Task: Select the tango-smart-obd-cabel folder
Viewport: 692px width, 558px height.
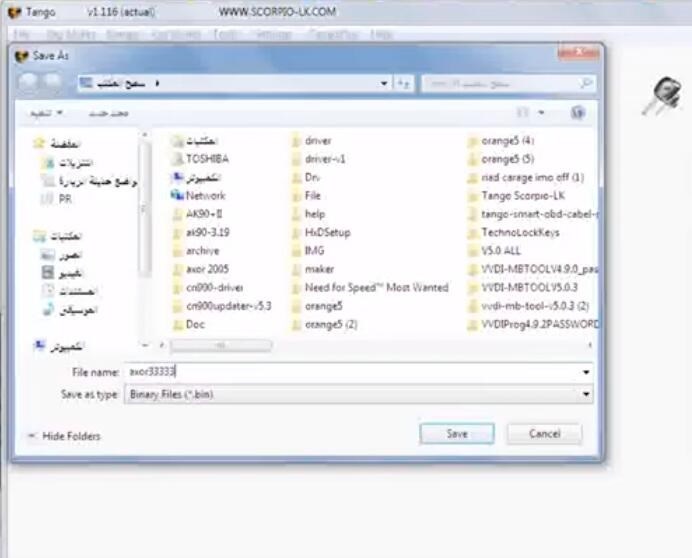Action: 533,214
